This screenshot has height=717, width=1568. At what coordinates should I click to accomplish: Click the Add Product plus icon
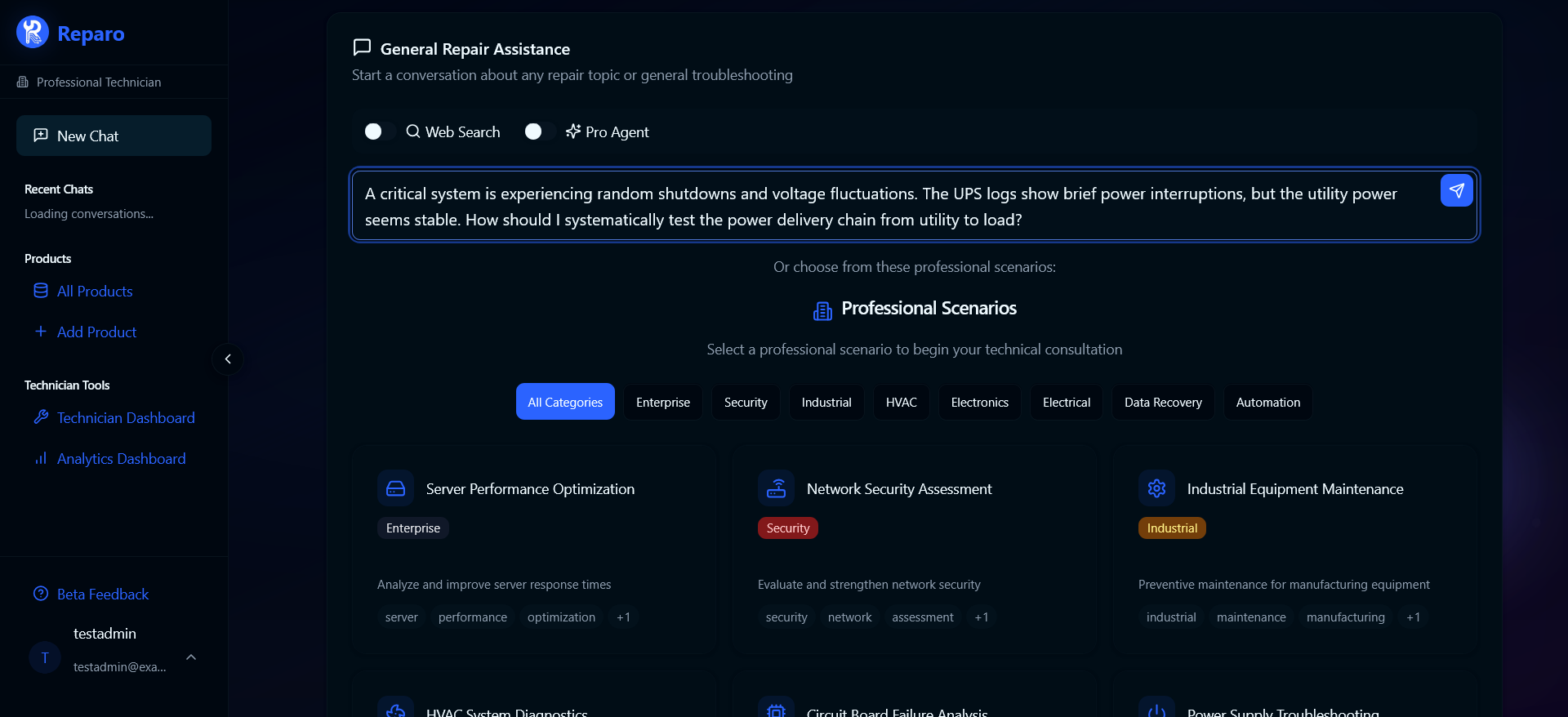click(41, 332)
